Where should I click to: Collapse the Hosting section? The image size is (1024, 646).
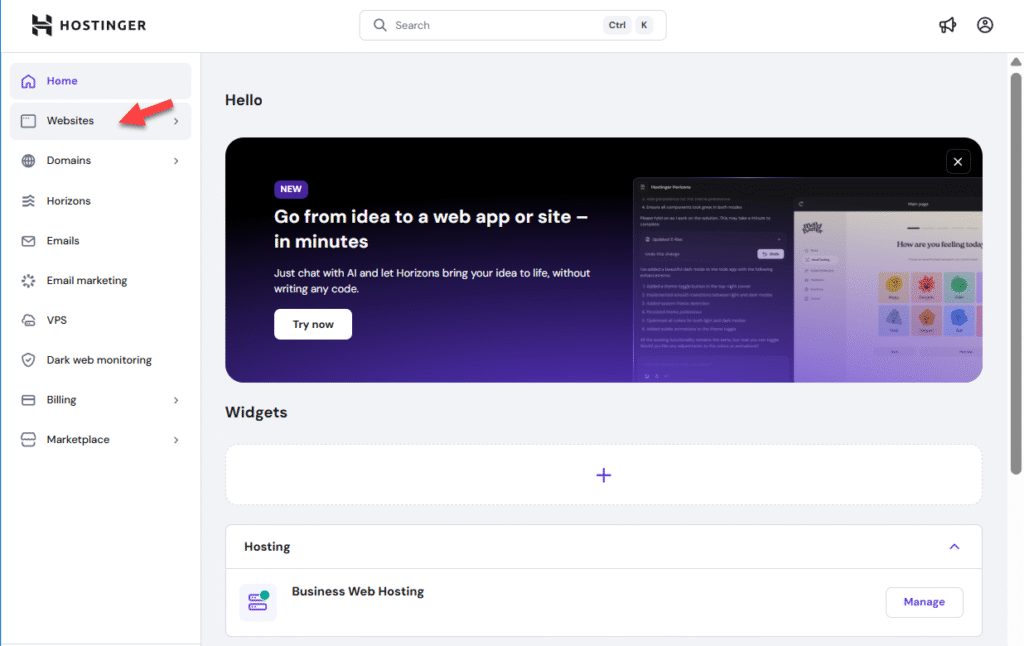point(954,547)
